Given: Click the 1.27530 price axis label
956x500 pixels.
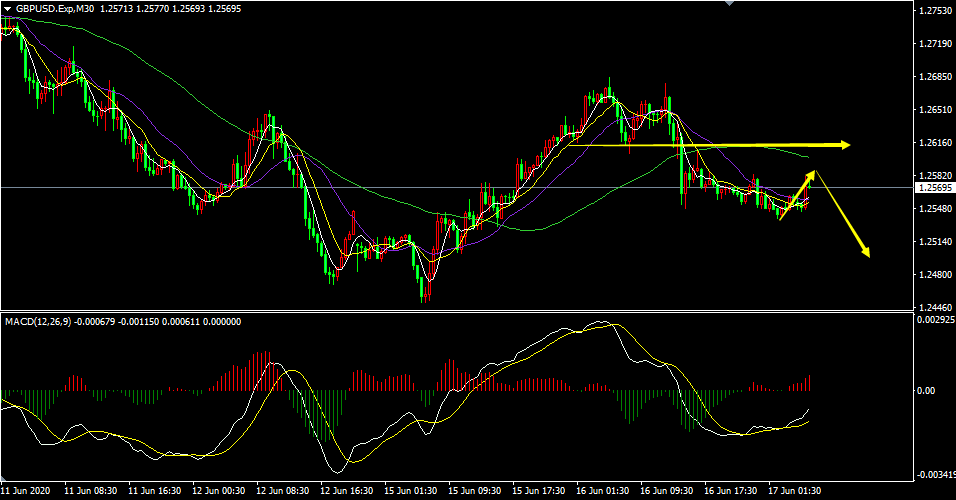Looking at the screenshot, I should pos(933,11).
